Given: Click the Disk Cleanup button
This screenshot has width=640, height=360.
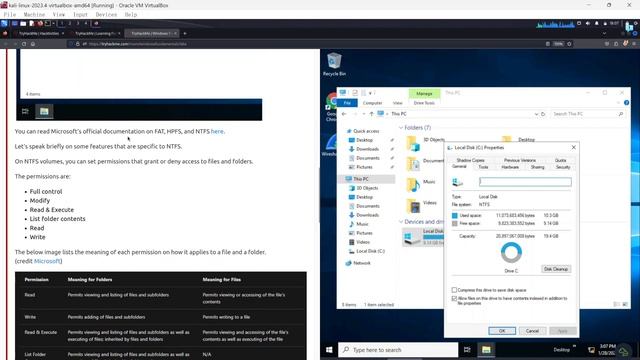Looking at the screenshot, I should point(556,269).
